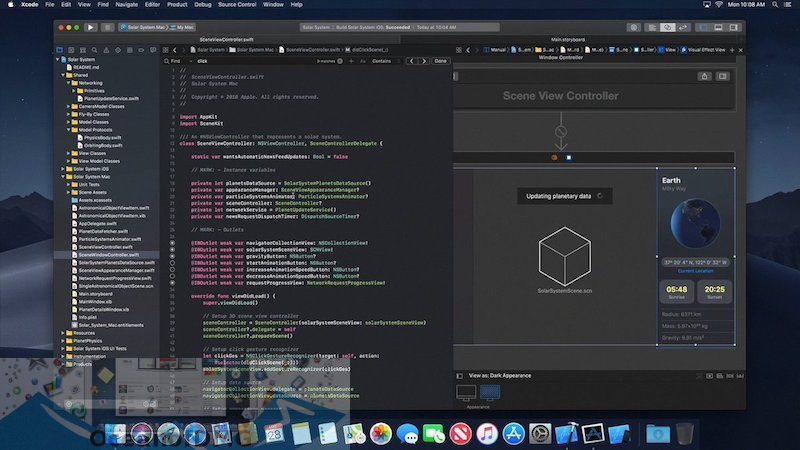This screenshot has width=800, height=450.
Task: Open the Debug menu
Action: (203, 5)
